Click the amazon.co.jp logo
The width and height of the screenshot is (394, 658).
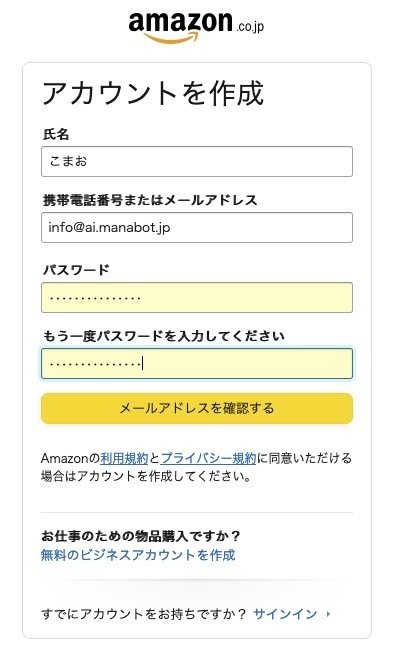pos(196,28)
